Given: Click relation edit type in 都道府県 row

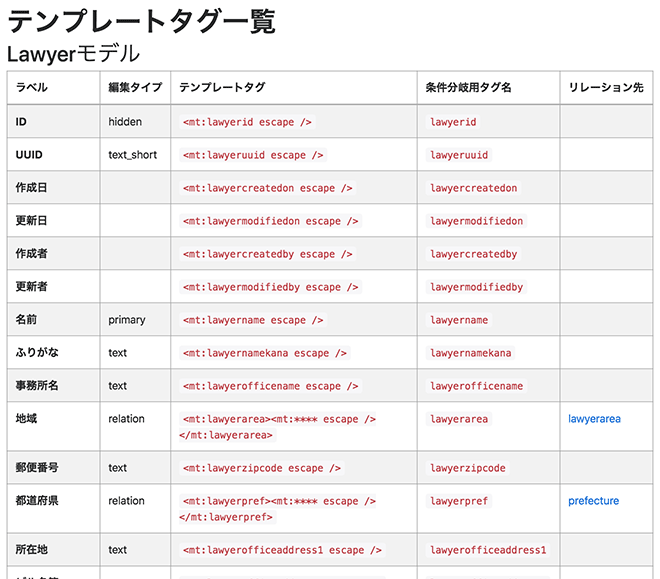Looking at the screenshot, I should pyautogui.click(x=126, y=501).
